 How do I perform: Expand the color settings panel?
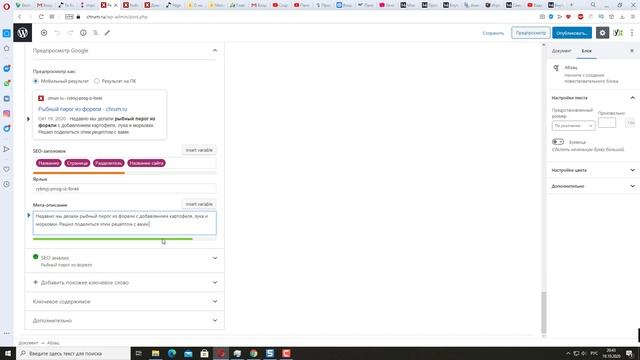593,170
